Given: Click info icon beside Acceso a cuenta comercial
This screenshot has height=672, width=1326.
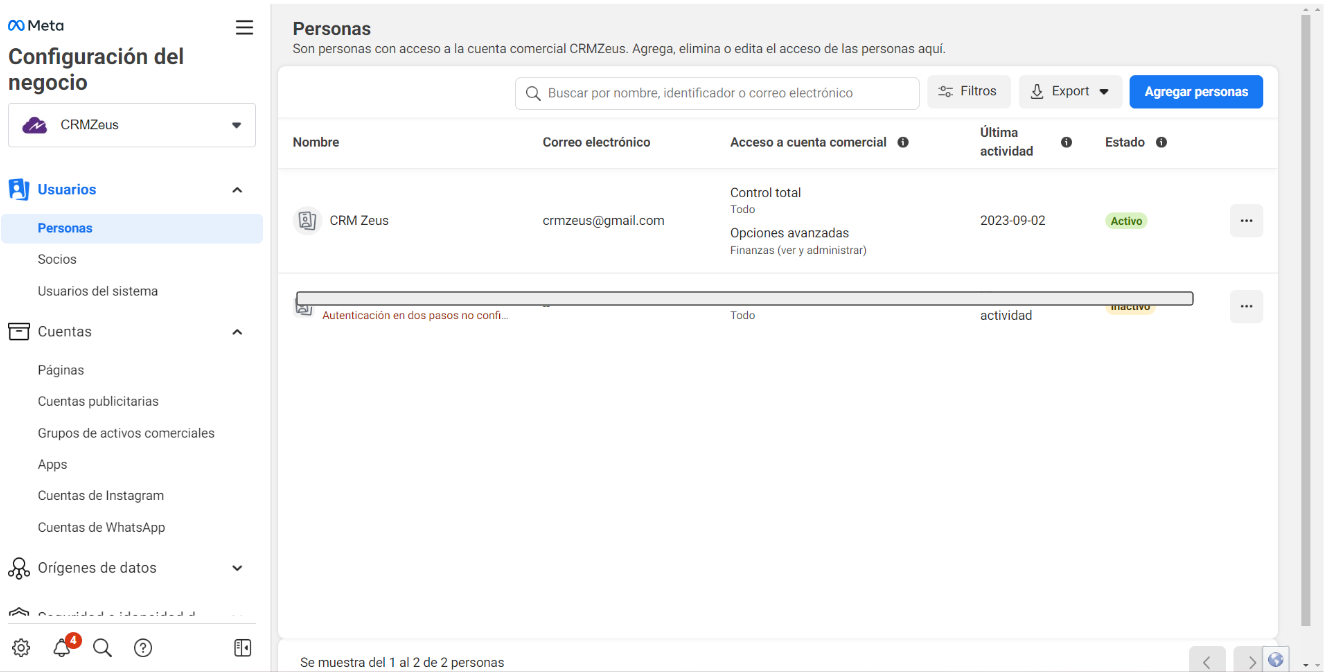Looking at the screenshot, I should [x=903, y=143].
